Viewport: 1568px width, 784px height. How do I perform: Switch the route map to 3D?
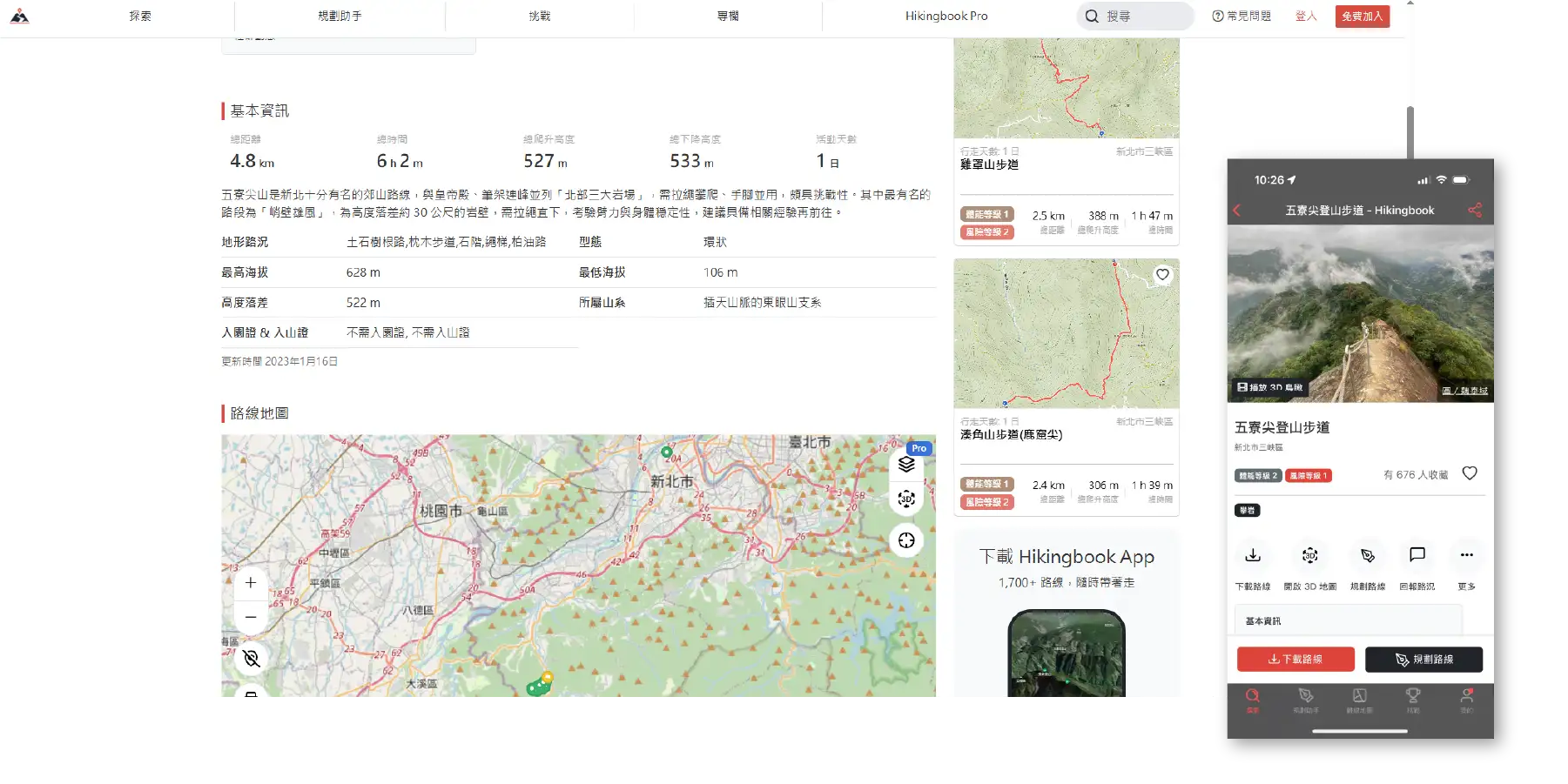tap(906, 499)
